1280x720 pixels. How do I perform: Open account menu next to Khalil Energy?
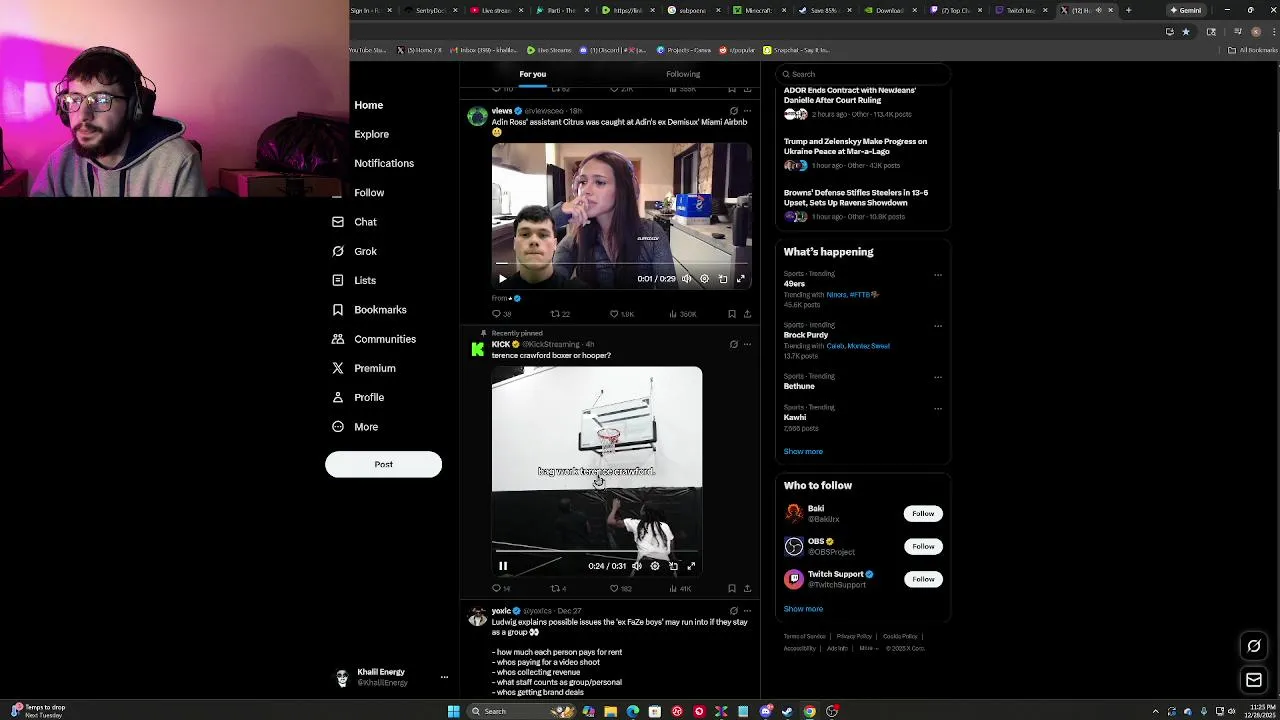[x=444, y=677]
